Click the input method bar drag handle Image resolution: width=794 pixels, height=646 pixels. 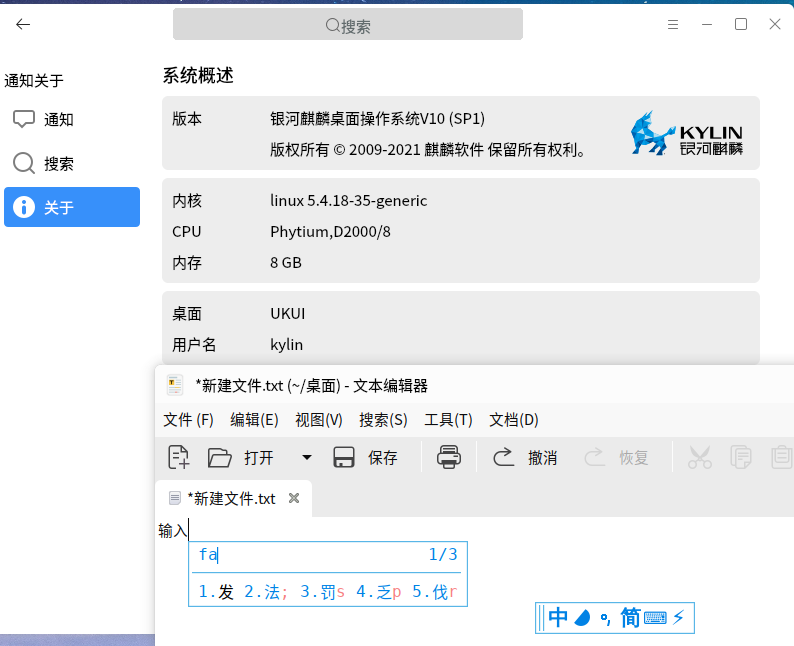click(x=541, y=618)
